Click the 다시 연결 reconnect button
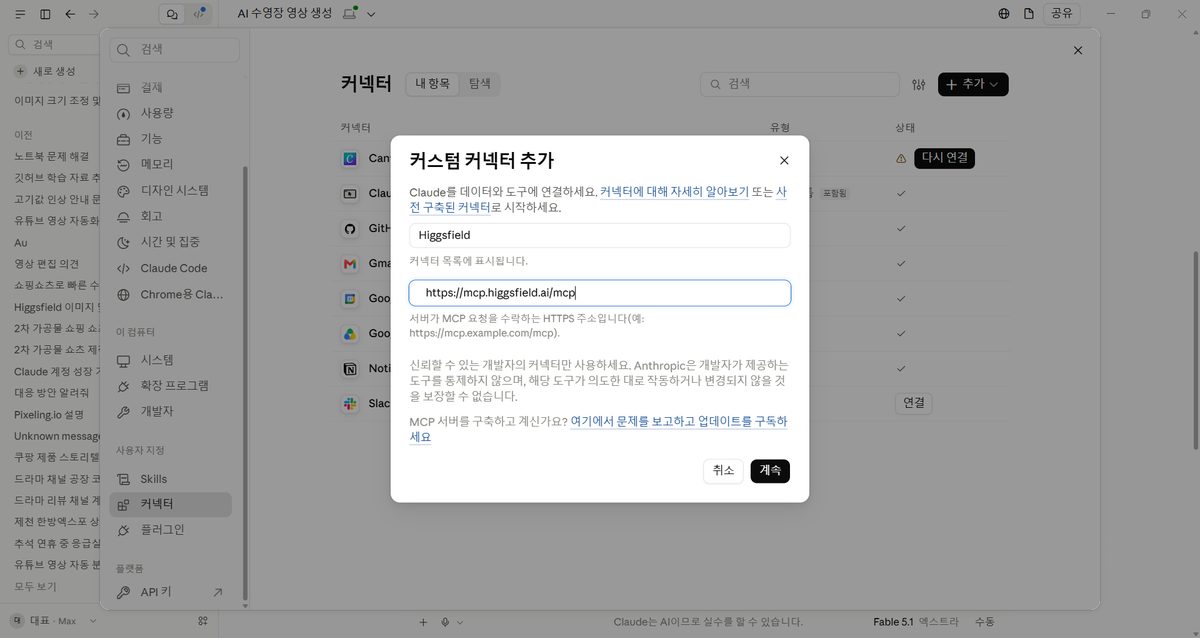Viewport: 1200px width, 638px height. 944,158
